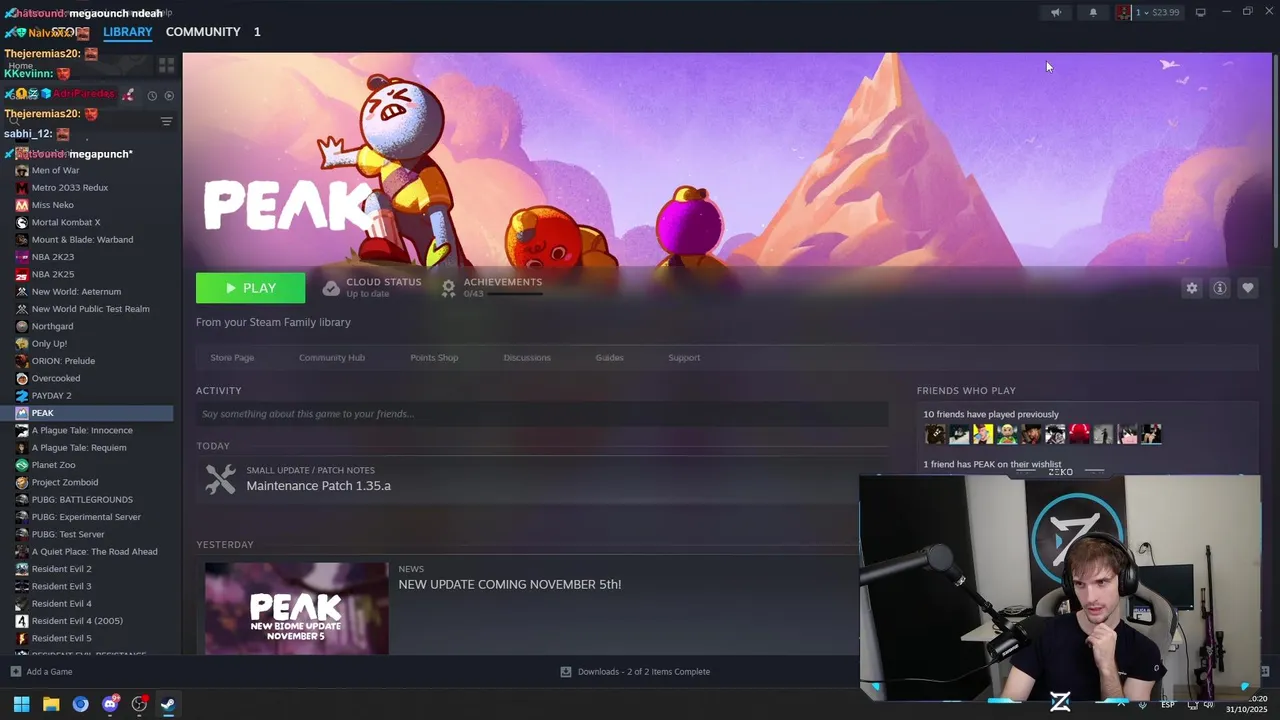Open Maintenance Patch 1.35.a notes
The width and height of the screenshot is (1280, 720).
(319, 486)
